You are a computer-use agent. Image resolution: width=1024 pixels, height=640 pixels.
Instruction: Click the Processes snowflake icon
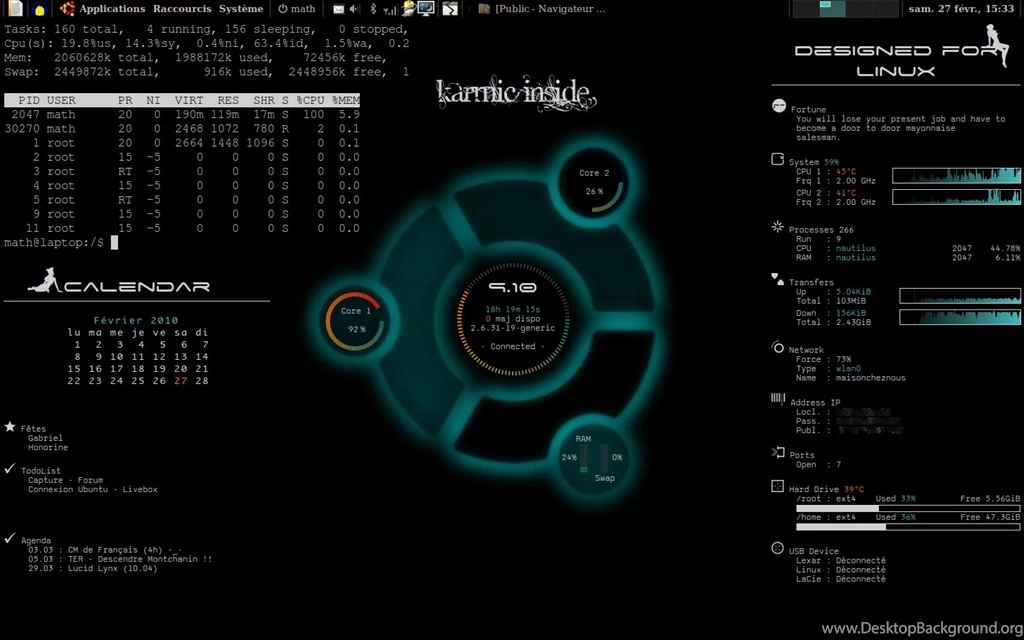pyautogui.click(x=777, y=227)
